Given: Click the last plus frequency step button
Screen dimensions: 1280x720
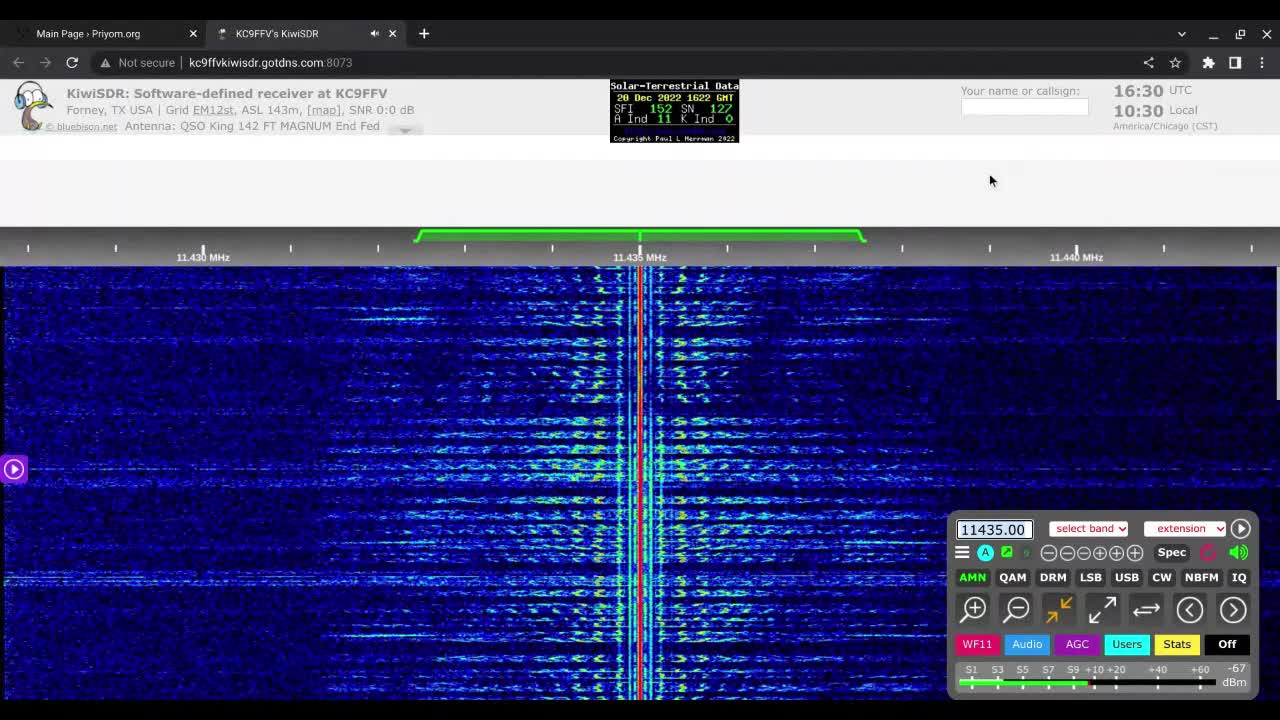Looking at the screenshot, I should coord(1135,553).
